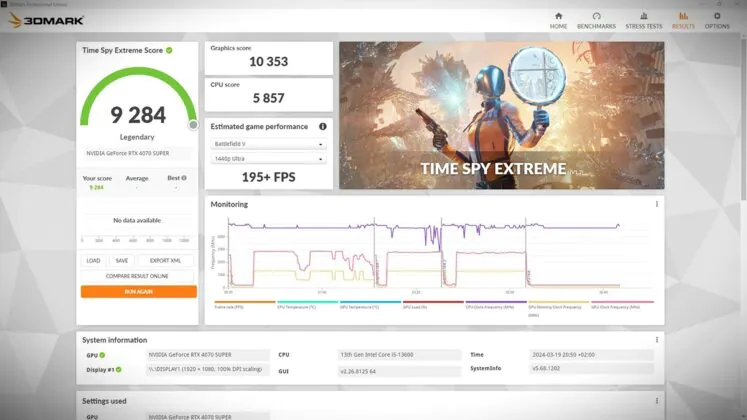Toggle the CPU Clock Frequency legend swatch
Screen dimensions: 747x420
pyautogui.click(x=496, y=302)
